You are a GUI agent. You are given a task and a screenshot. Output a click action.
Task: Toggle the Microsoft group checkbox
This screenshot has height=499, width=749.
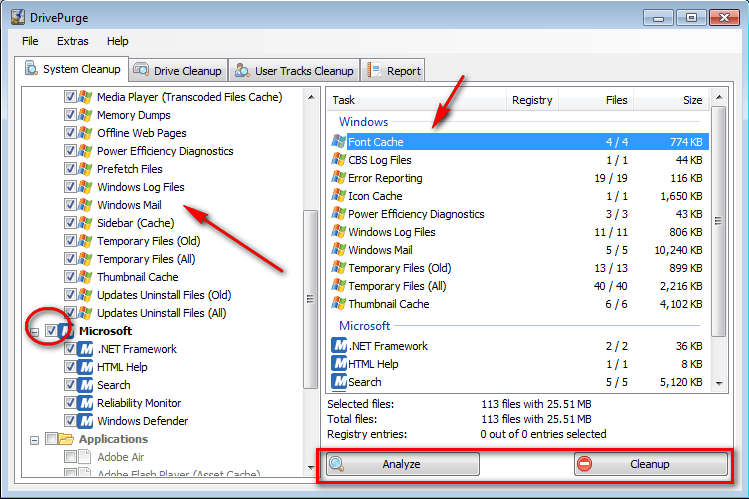tap(51, 330)
